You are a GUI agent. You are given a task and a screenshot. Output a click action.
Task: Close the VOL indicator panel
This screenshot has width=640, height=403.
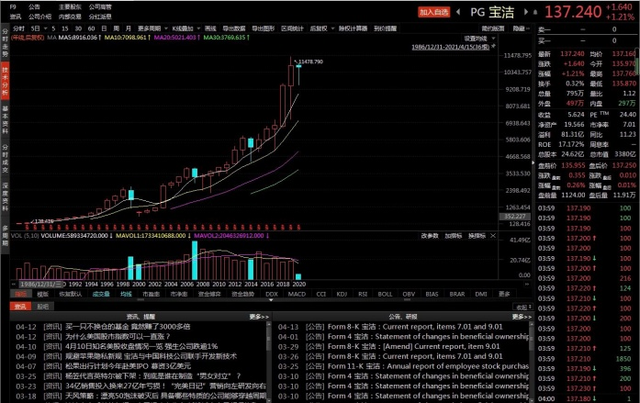(493, 236)
